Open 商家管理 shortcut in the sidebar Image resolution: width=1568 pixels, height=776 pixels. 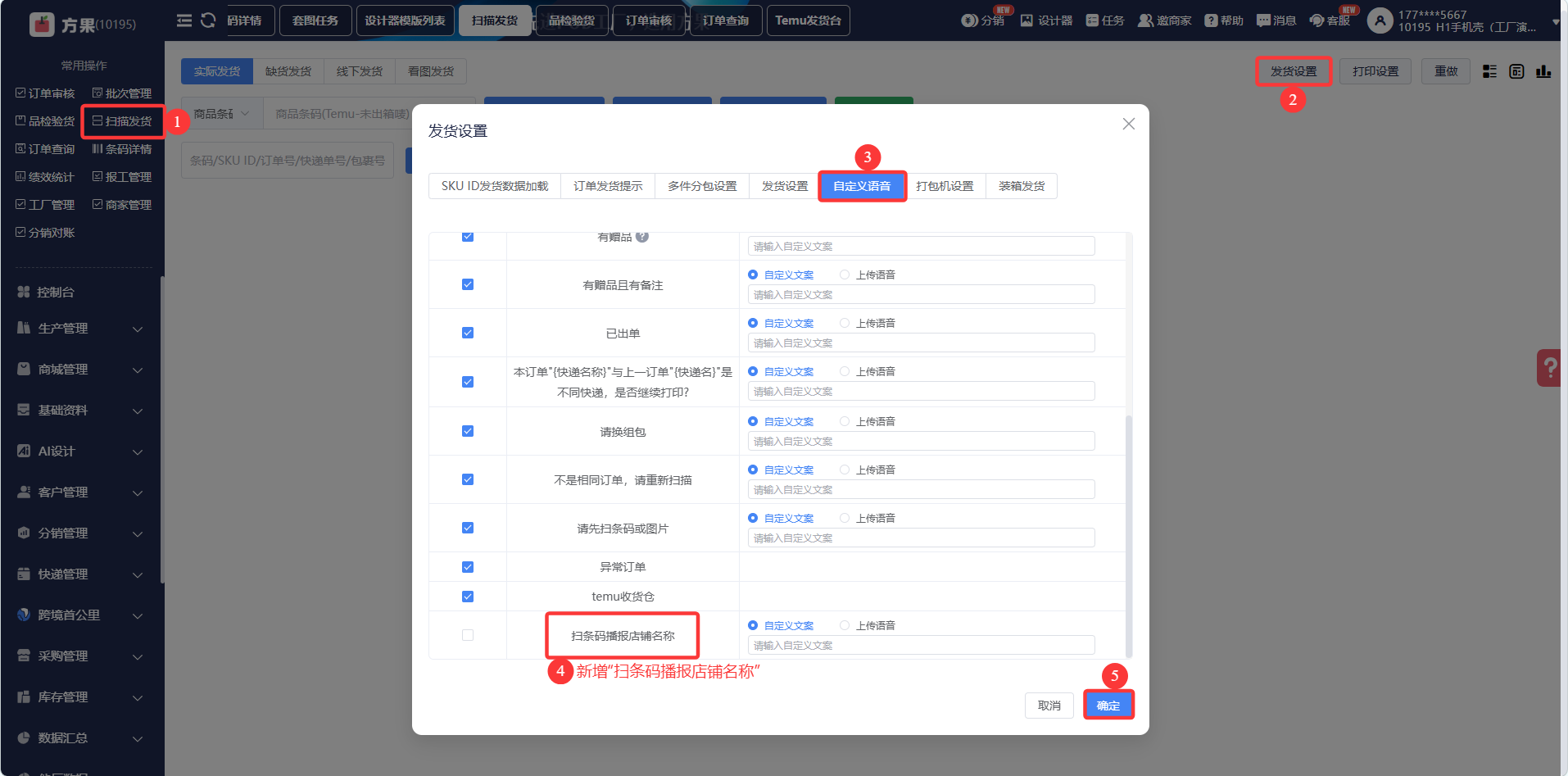tap(122, 205)
